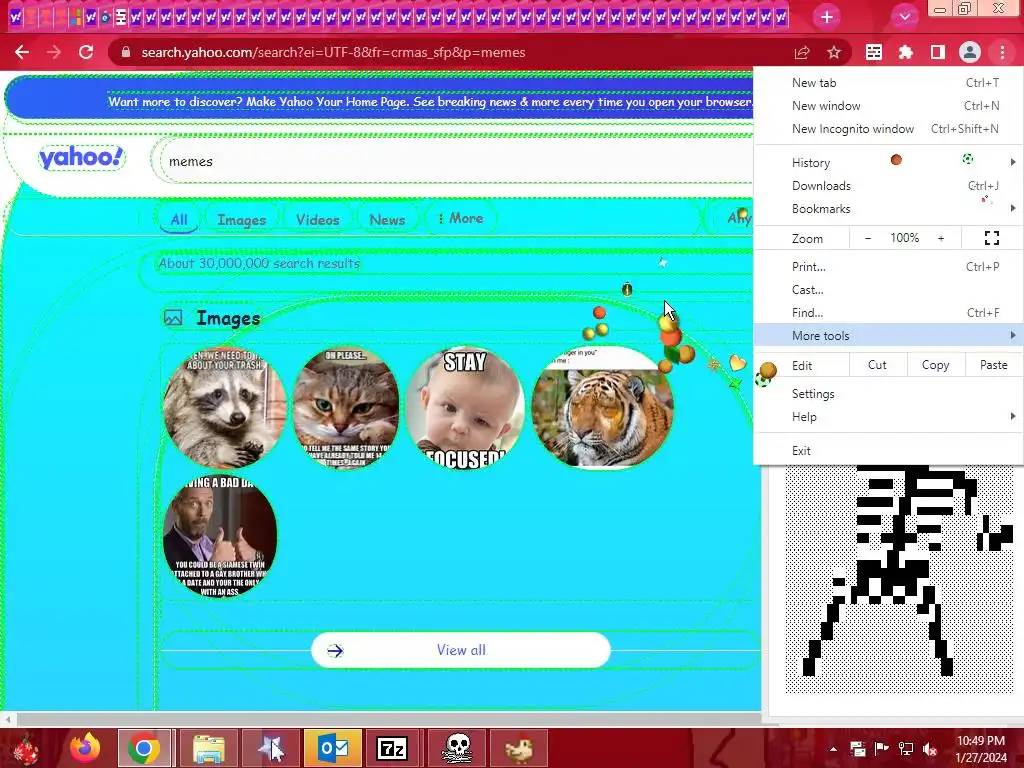Open the skull and crossbones taskbar app
This screenshot has height=768, width=1024.
pyautogui.click(x=456, y=748)
